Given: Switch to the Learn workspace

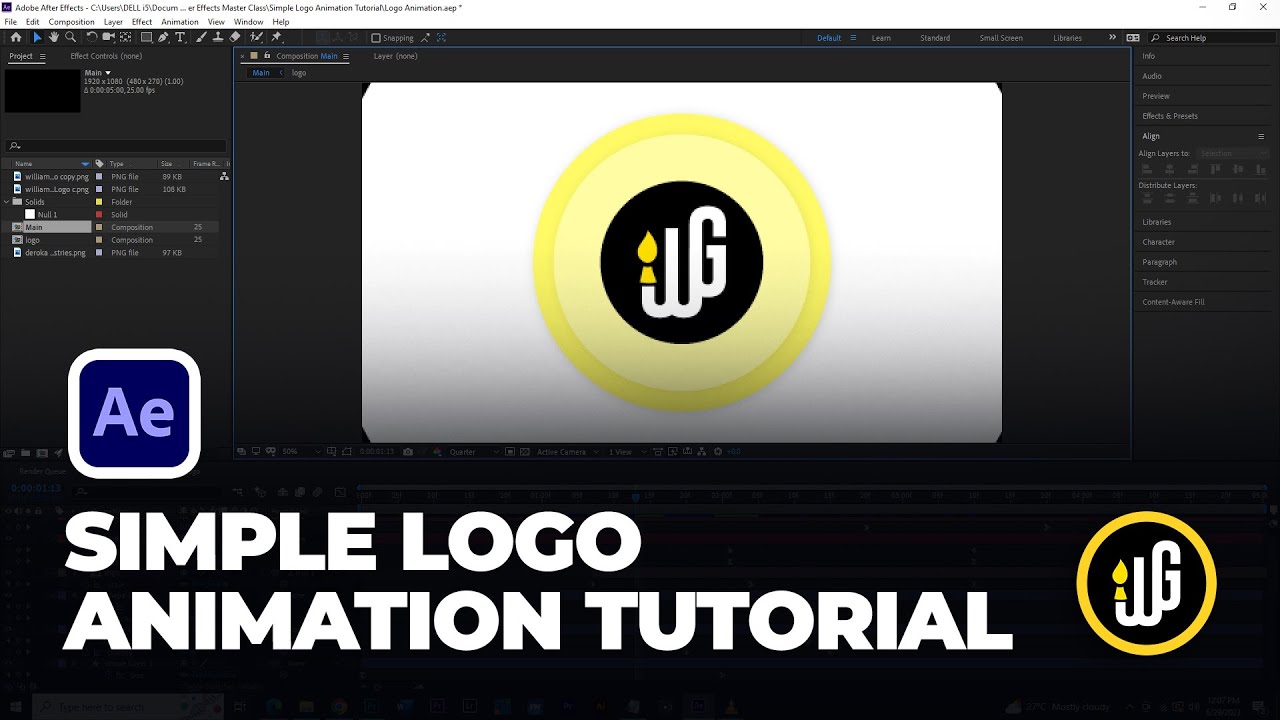Looking at the screenshot, I should click(881, 38).
